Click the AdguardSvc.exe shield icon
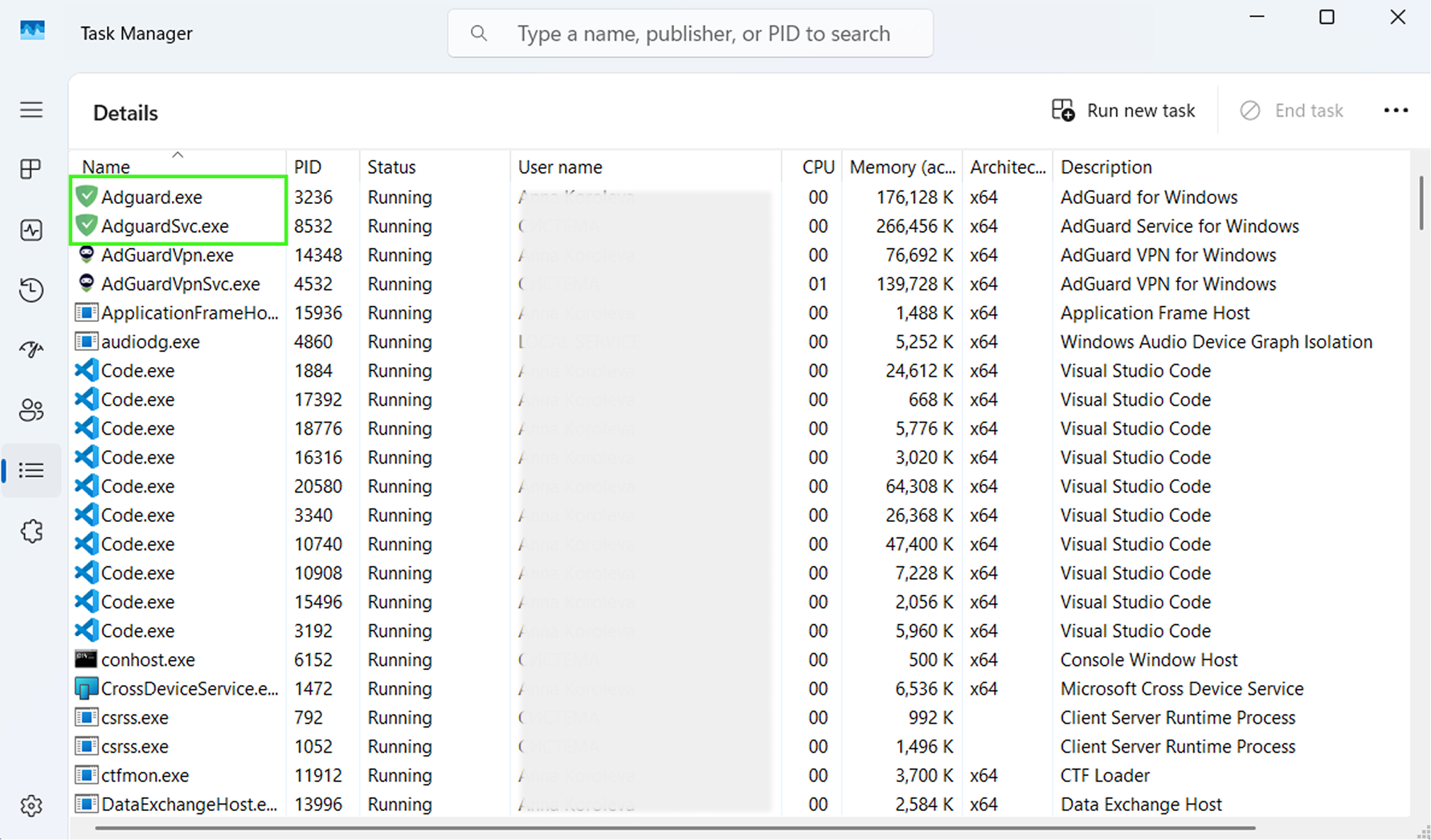The image size is (1431, 840). [86, 226]
